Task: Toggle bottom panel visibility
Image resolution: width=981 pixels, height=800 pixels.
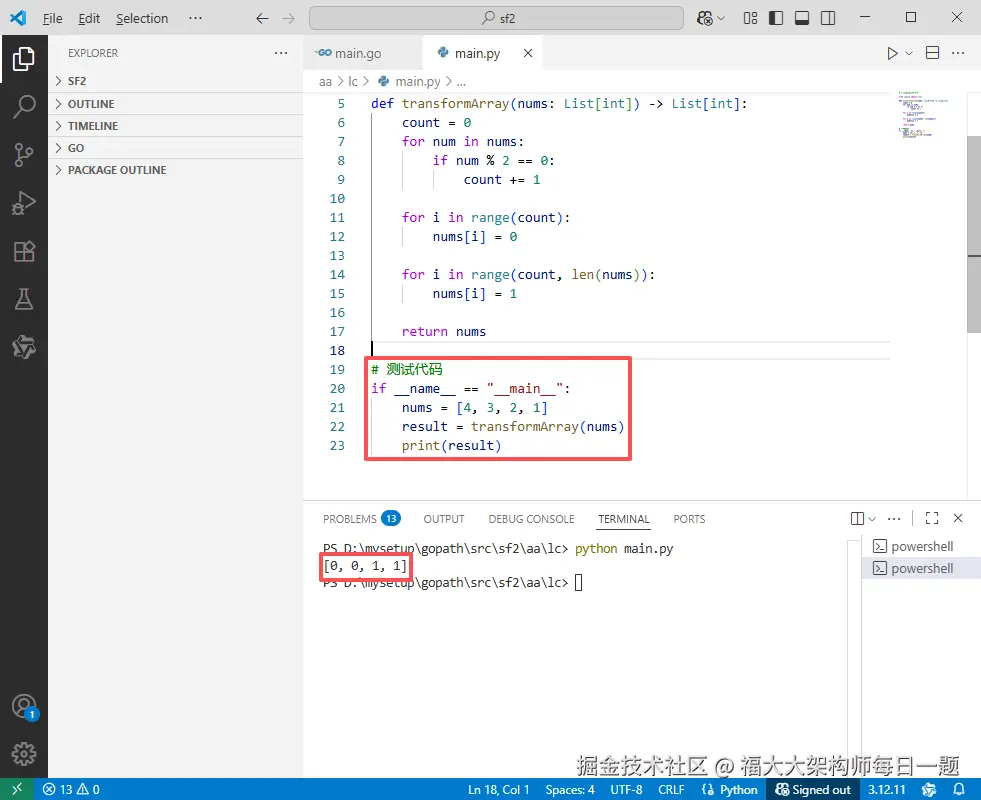Action: [x=801, y=18]
